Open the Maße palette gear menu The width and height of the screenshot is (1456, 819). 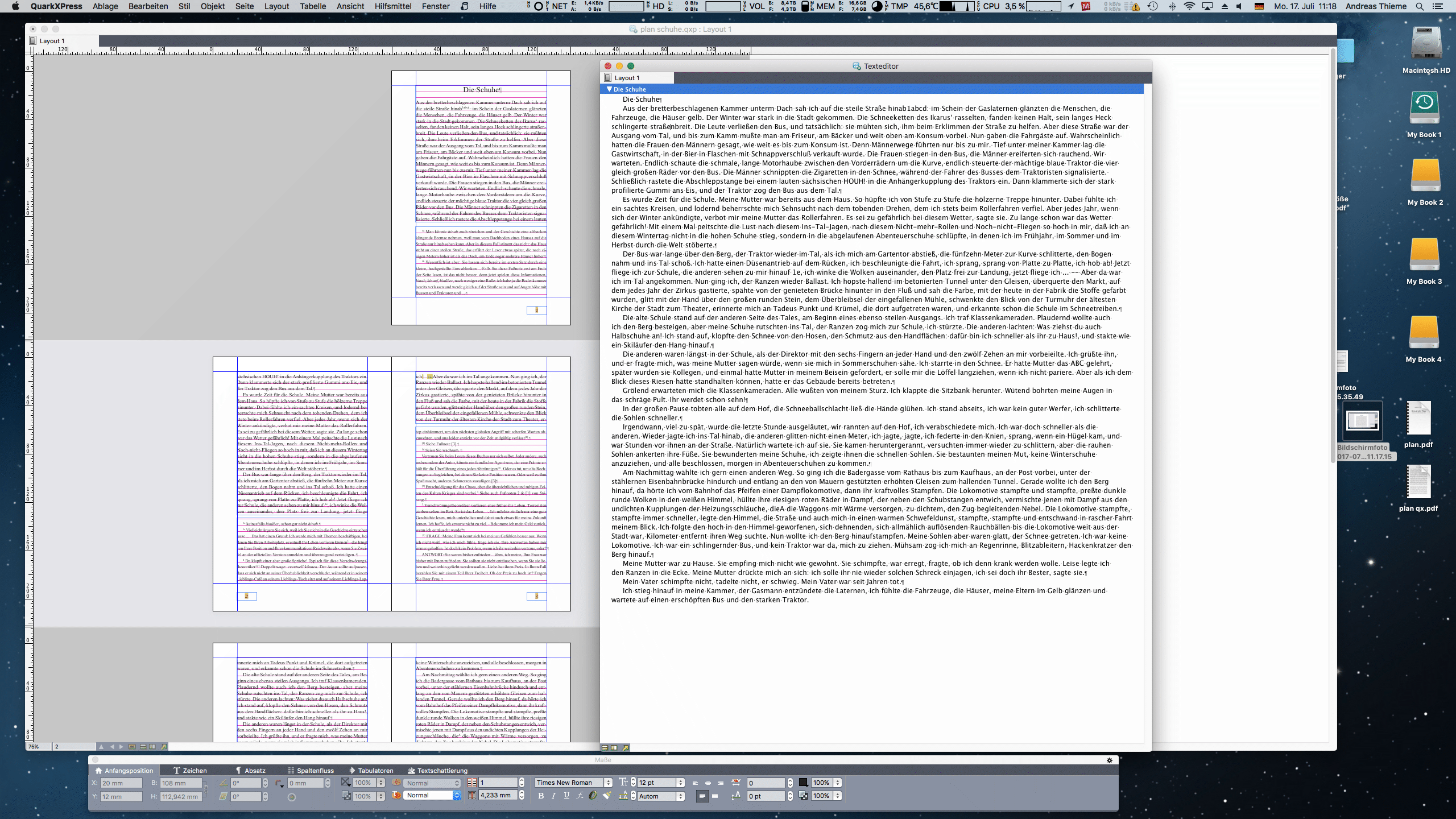coord(1109,760)
